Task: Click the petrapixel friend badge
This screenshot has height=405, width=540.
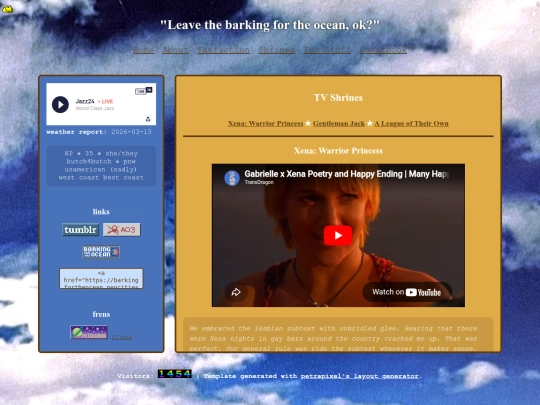Action: 89,332
